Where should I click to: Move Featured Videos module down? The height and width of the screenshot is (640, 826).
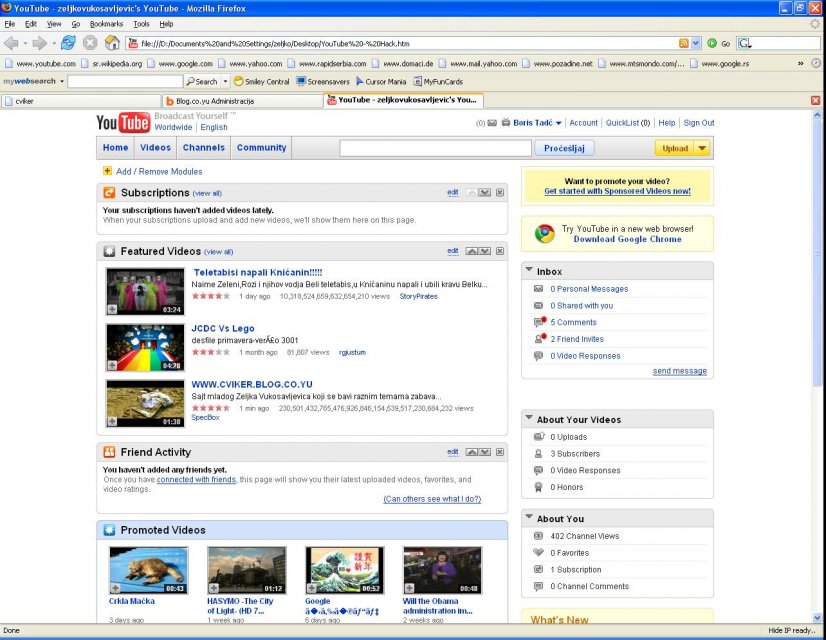tap(485, 251)
